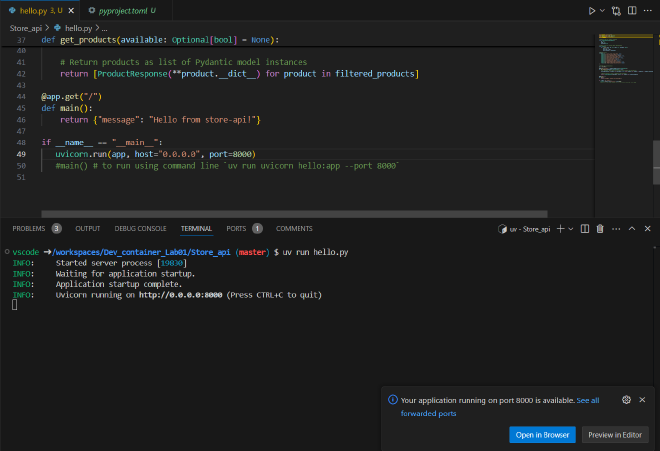The width and height of the screenshot is (660, 451).
Task: Click the gear file icon on pyproject.toml tab
Action: point(91,10)
